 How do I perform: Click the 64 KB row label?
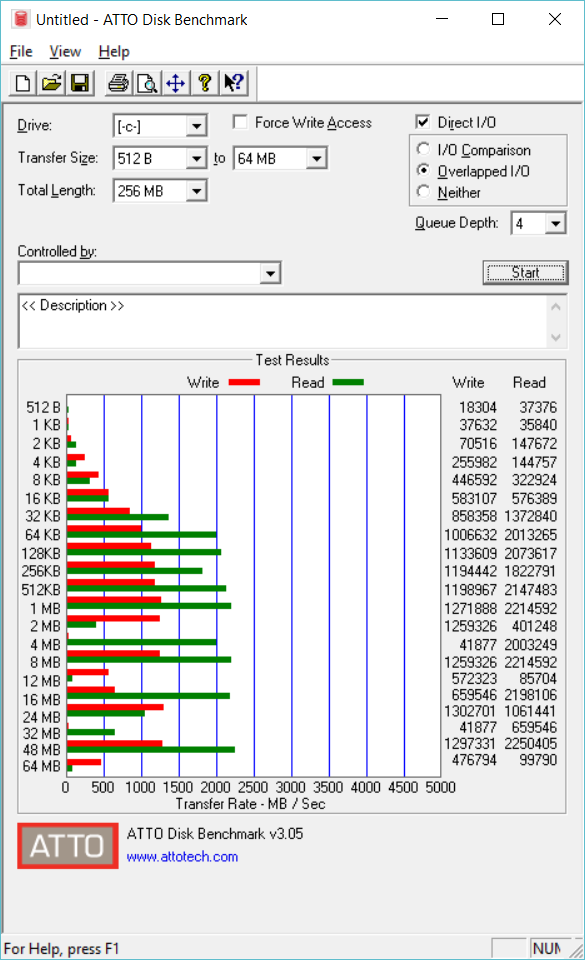click(x=43, y=534)
